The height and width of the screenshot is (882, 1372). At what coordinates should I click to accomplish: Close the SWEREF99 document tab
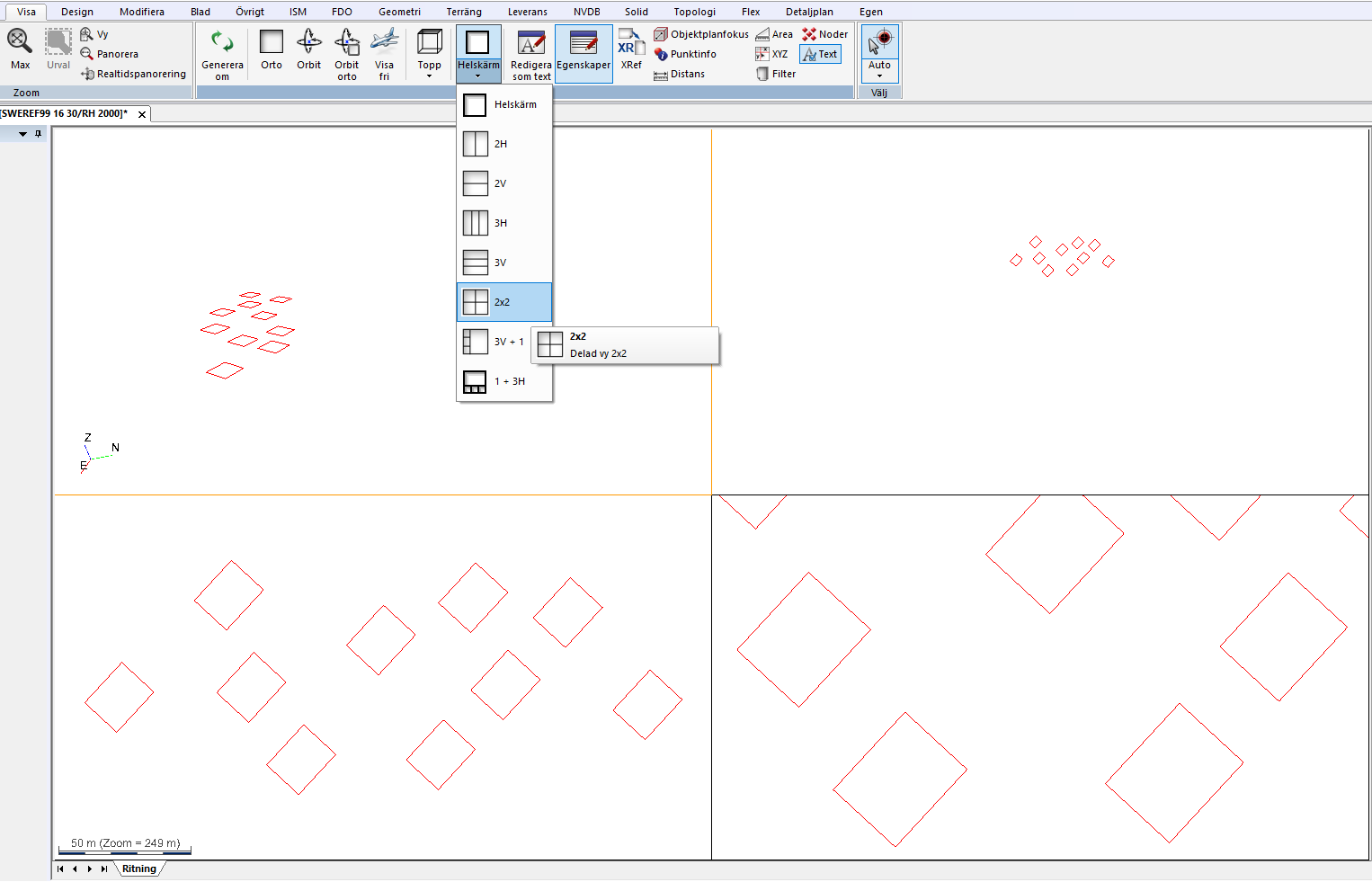(142, 114)
